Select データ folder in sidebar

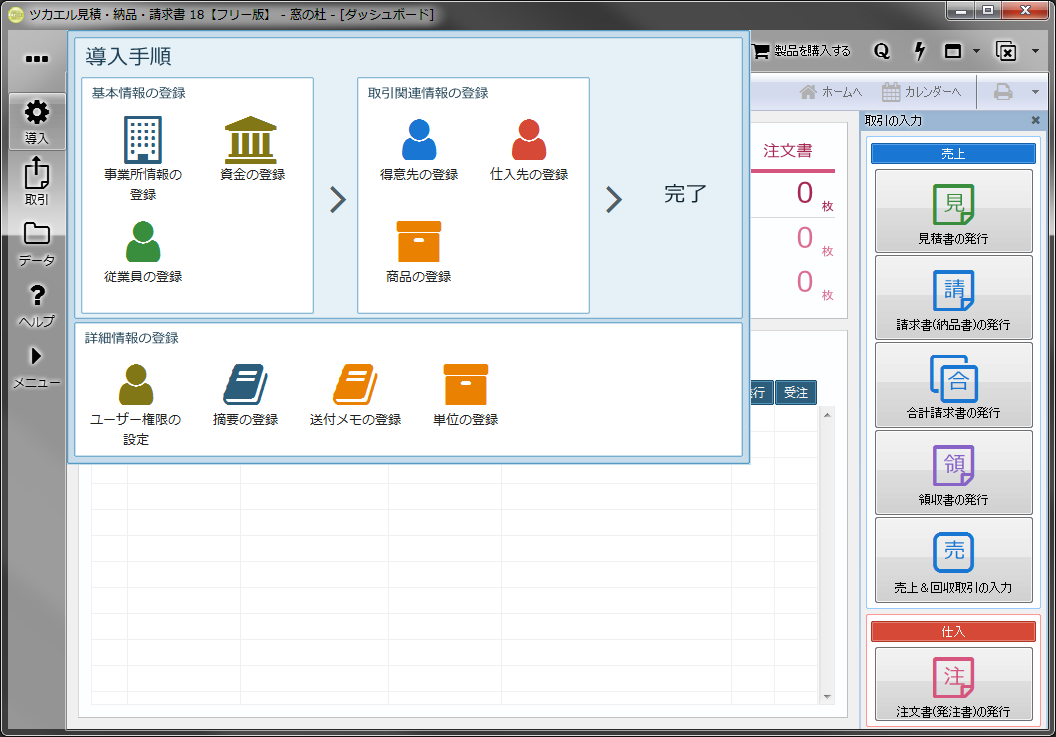tap(37, 244)
